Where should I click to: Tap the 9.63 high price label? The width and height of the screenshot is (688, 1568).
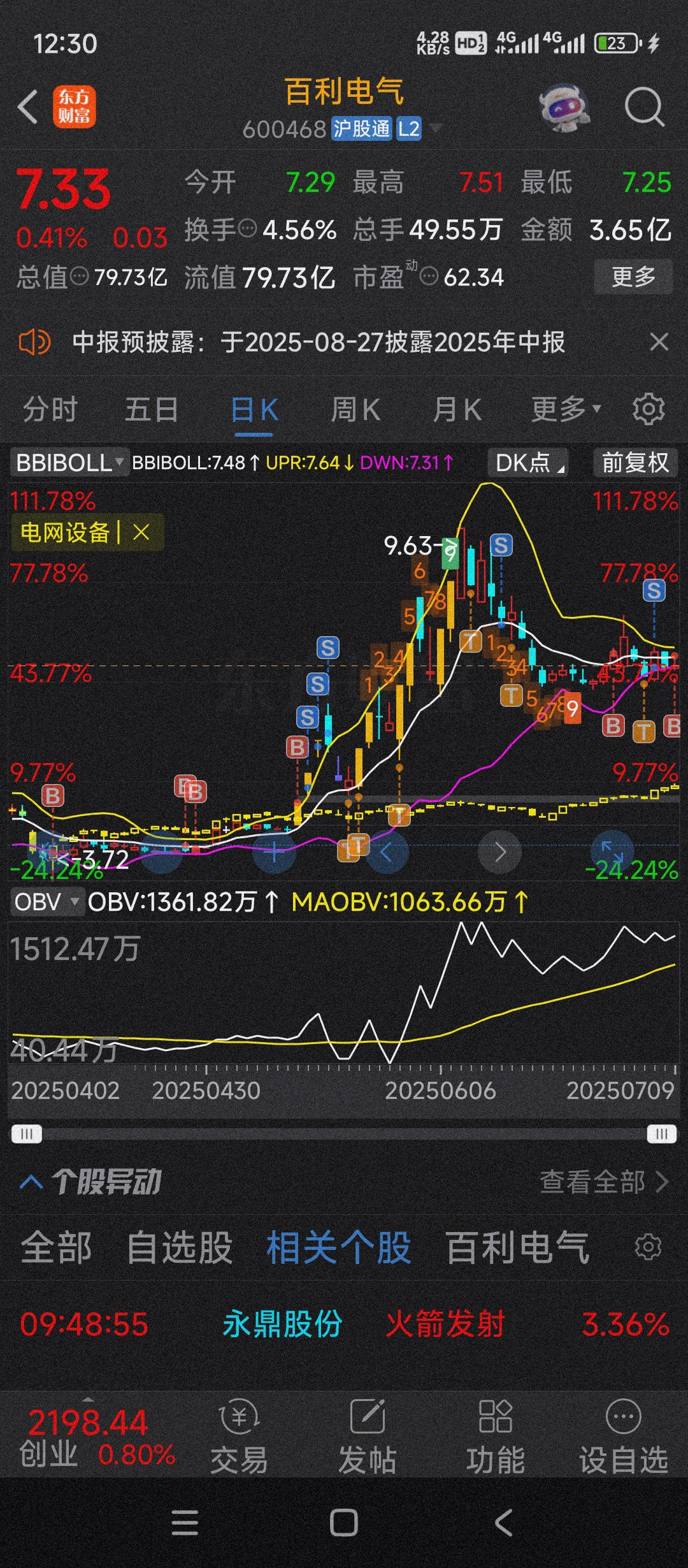[408, 546]
